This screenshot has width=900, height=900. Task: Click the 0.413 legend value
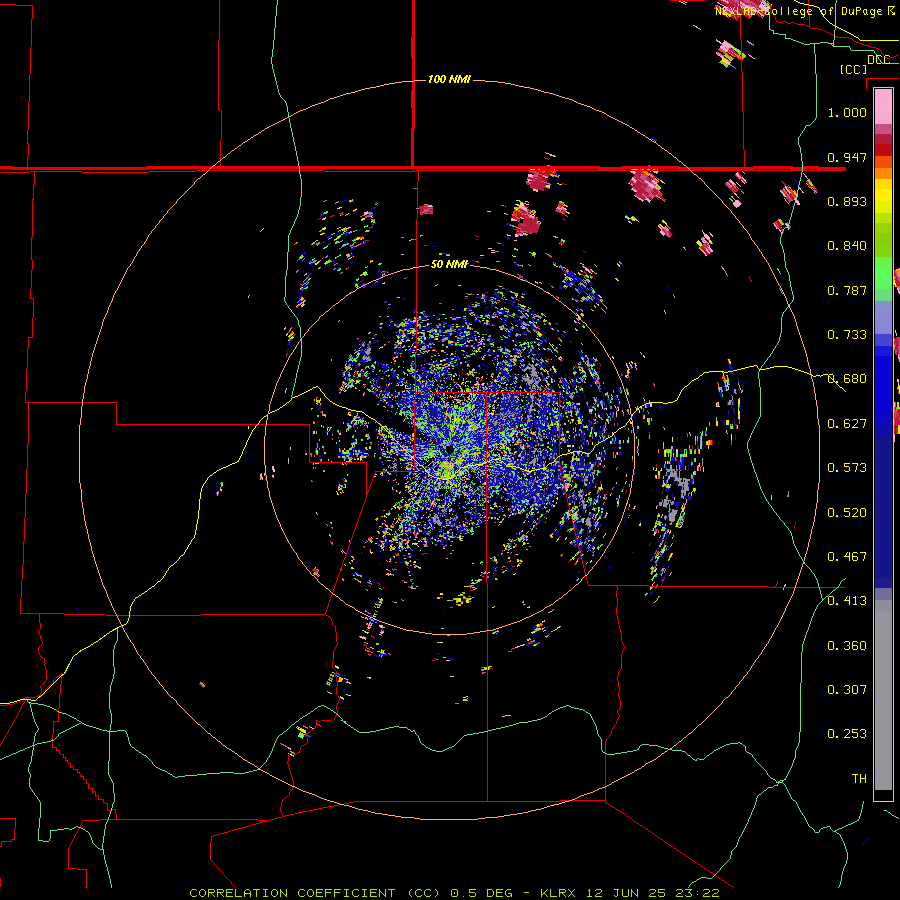pyautogui.click(x=847, y=601)
